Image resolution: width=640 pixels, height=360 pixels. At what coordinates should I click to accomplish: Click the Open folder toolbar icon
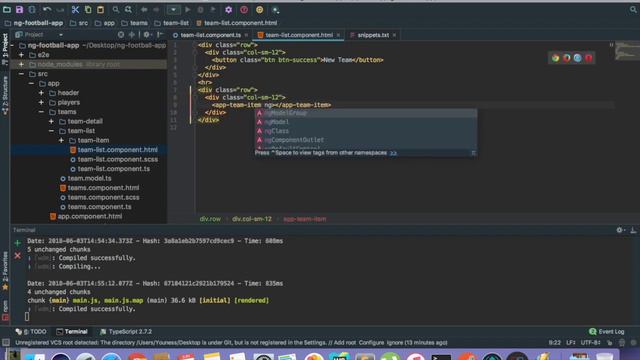tap(7, 9)
